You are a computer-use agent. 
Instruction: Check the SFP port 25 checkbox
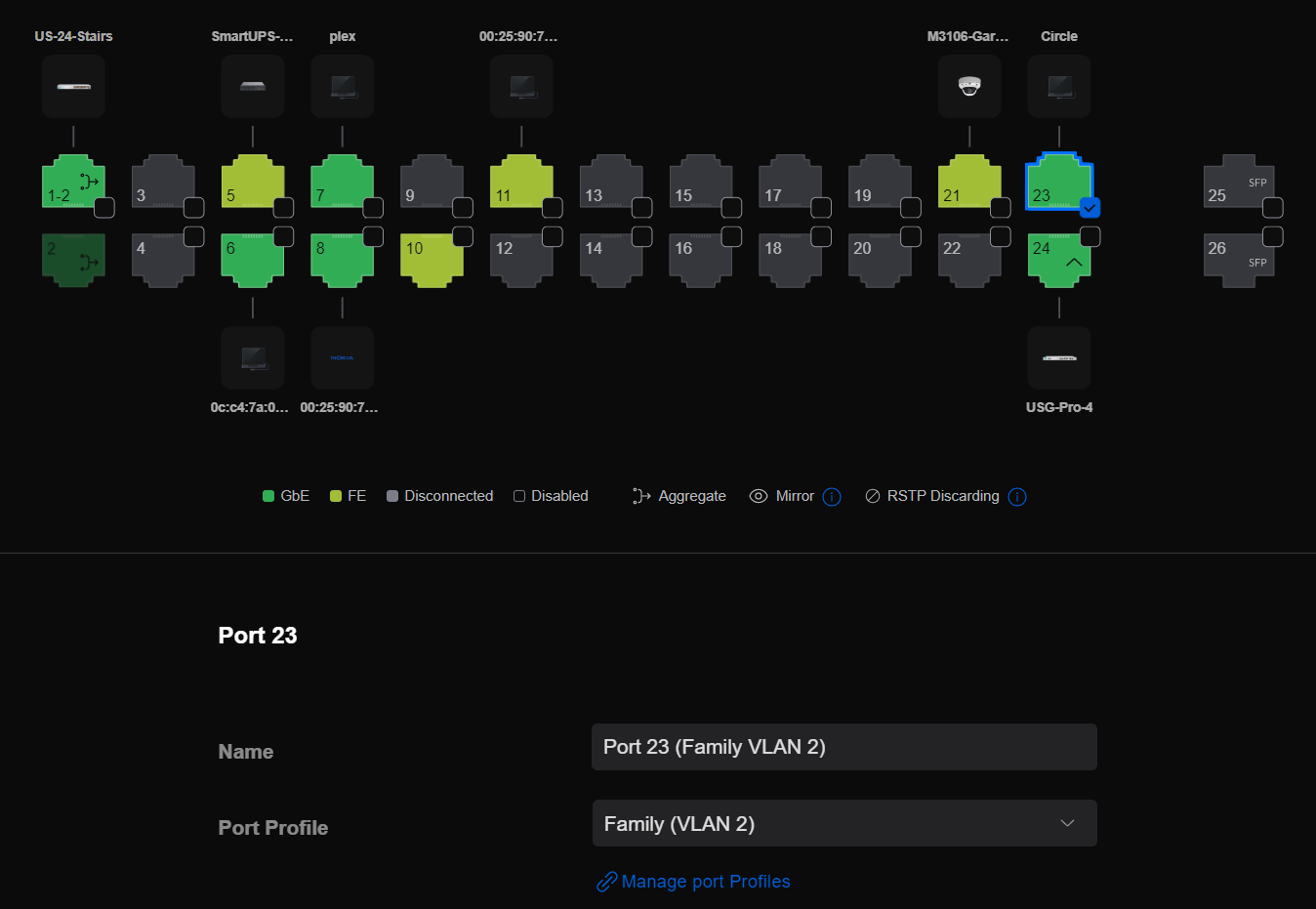point(1273,208)
